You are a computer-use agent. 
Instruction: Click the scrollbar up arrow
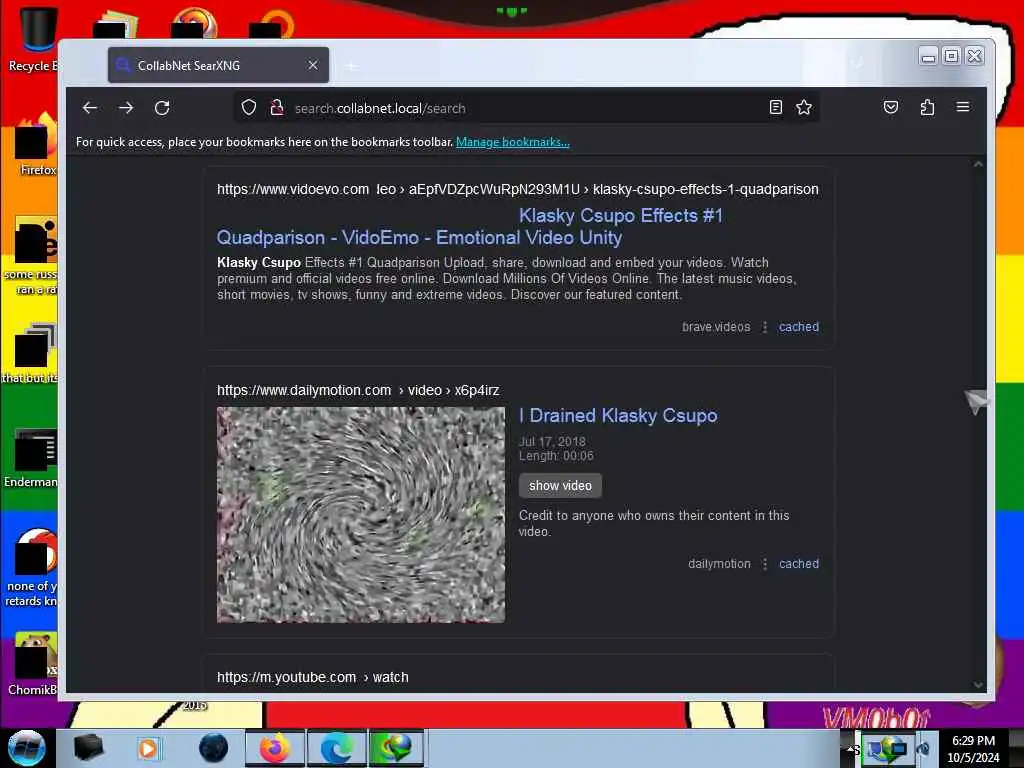978,164
